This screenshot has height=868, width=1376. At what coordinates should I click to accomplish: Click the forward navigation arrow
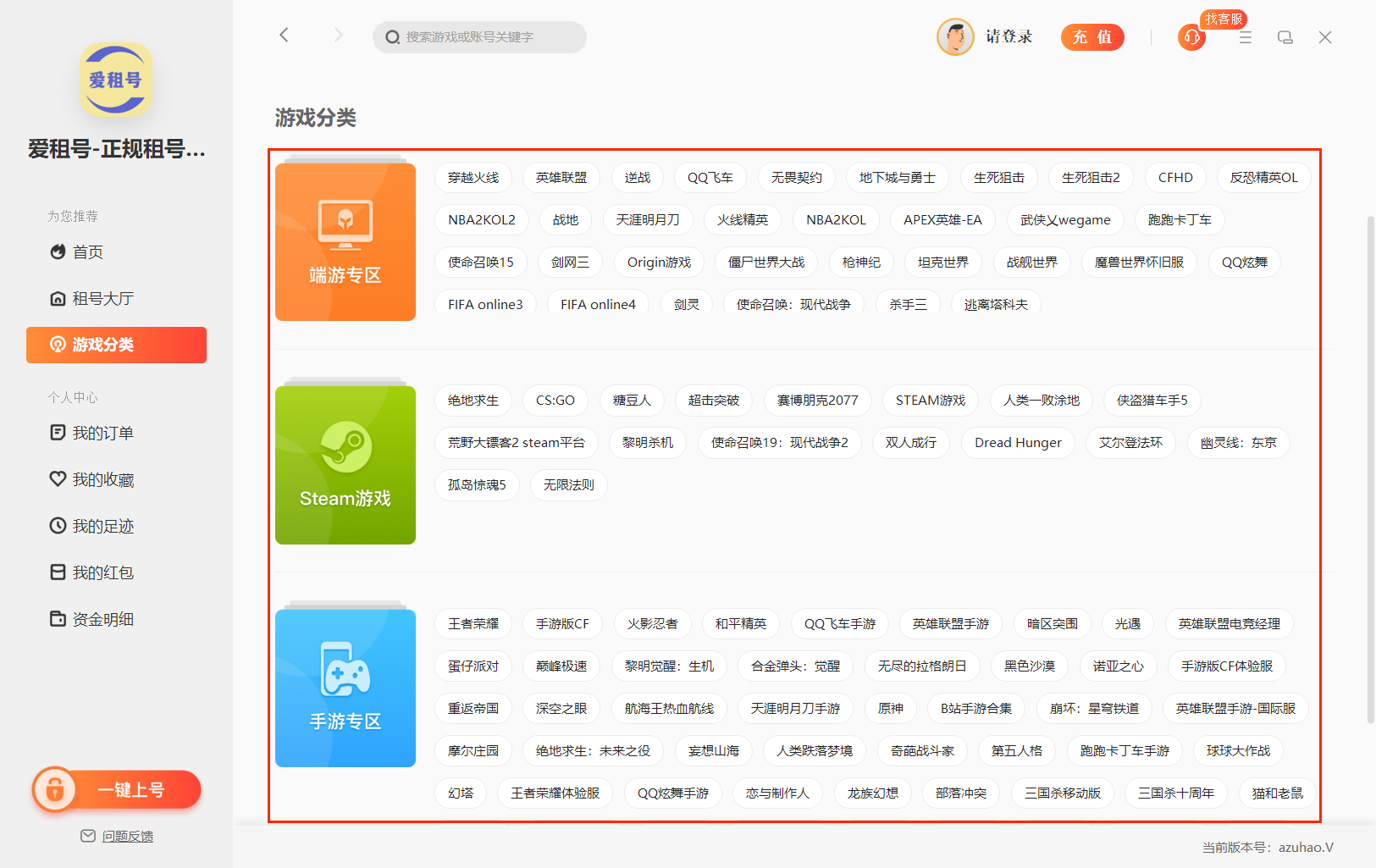point(338,35)
